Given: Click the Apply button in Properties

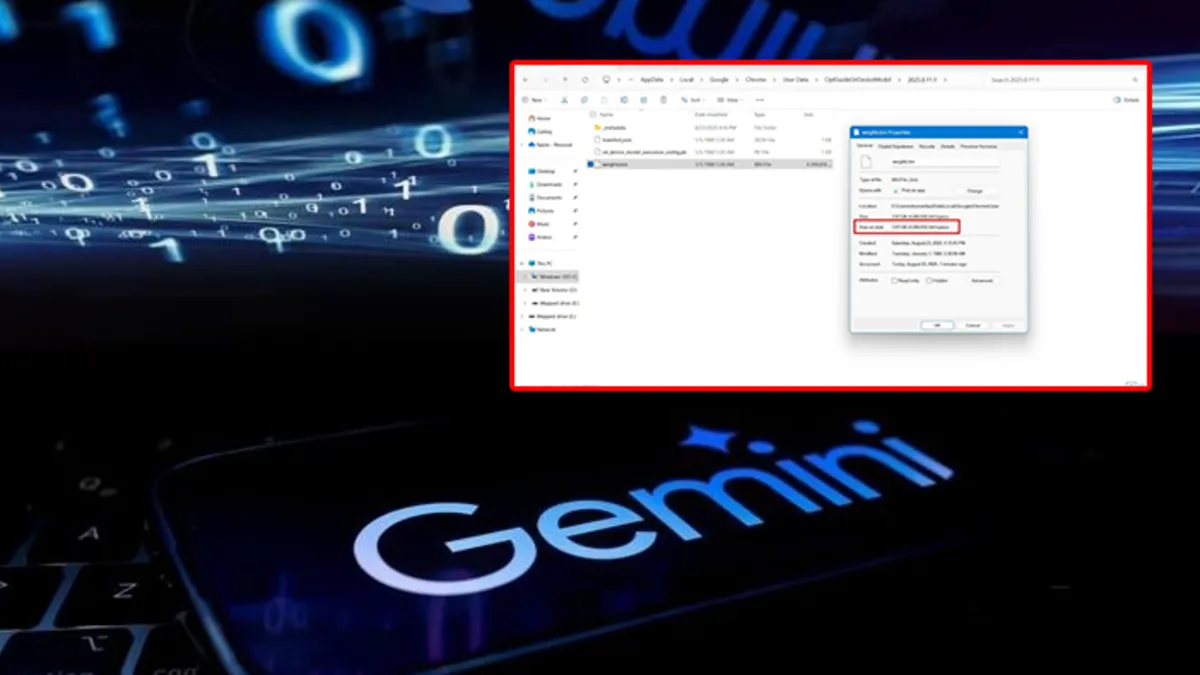Looking at the screenshot, I should point(1008,326).
